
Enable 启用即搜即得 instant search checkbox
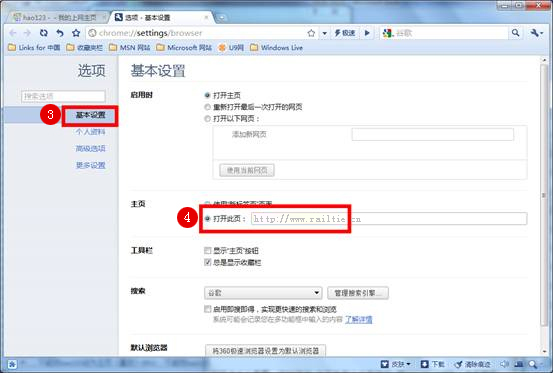(207, 309)
